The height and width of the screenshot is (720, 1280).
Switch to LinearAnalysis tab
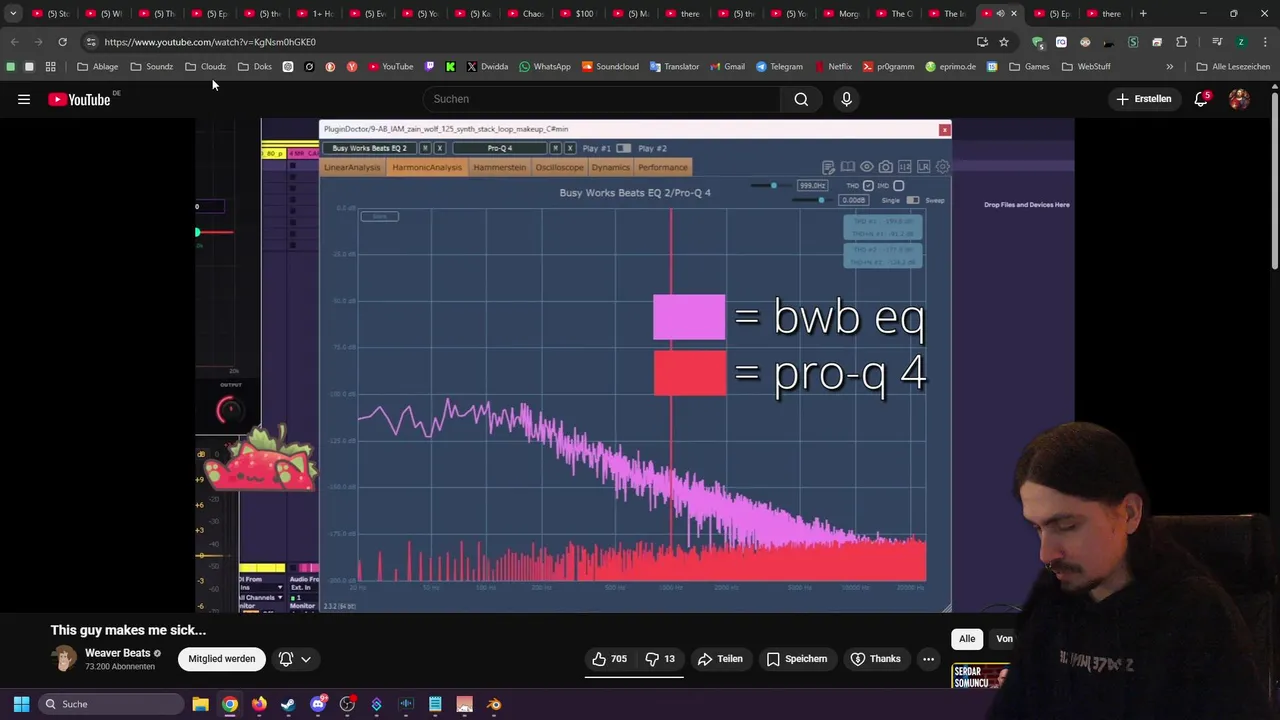coord(352,167)
